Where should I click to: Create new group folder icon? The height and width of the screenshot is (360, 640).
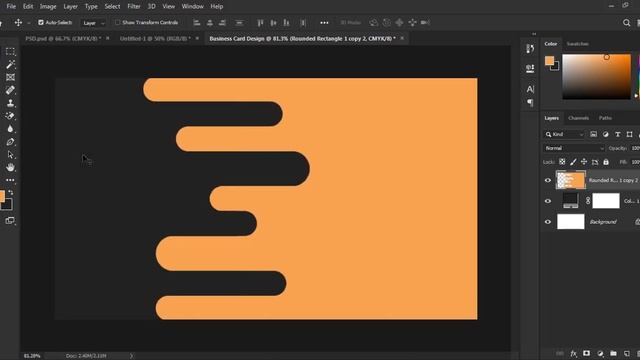[613, 353]
